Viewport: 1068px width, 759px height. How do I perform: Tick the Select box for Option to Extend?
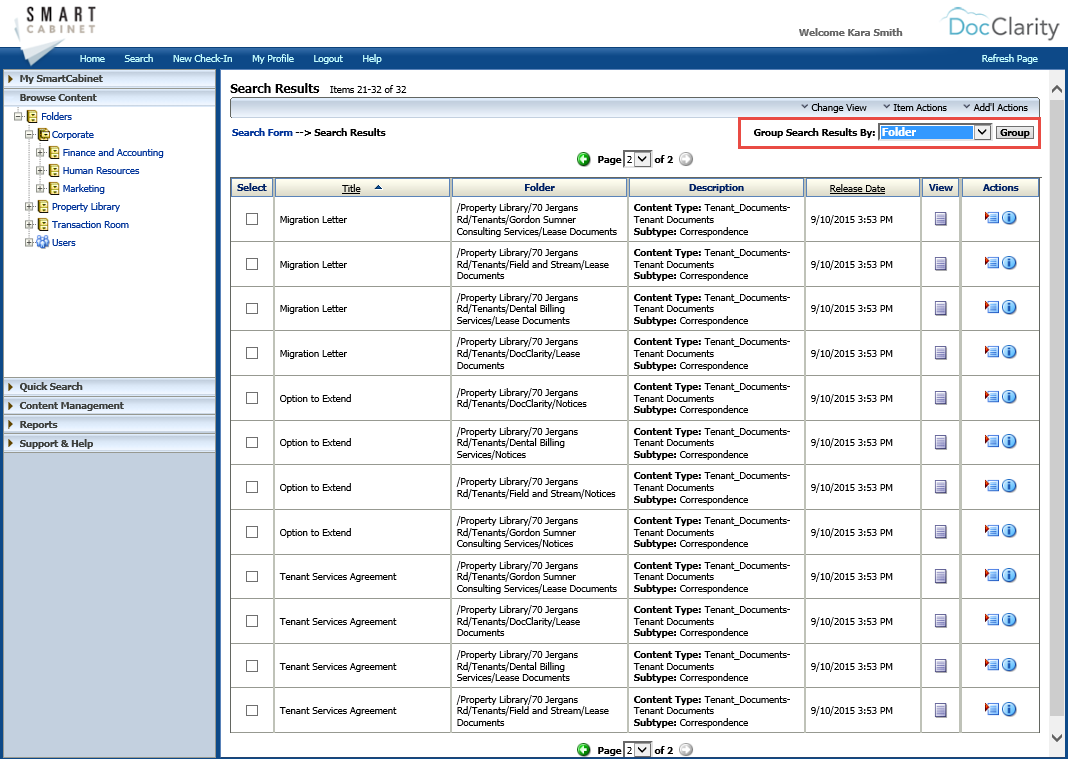(251, 397)
